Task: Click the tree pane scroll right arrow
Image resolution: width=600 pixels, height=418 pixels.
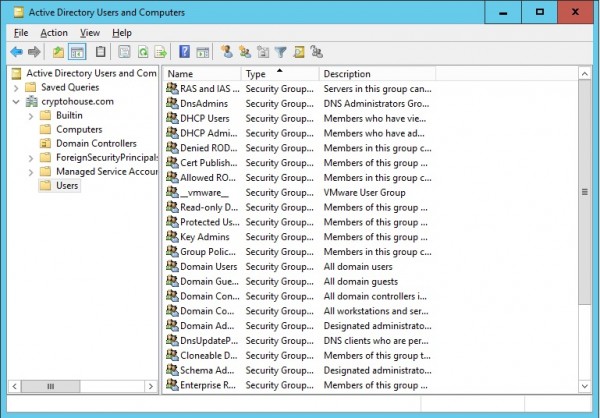Action: pos(151,386)
